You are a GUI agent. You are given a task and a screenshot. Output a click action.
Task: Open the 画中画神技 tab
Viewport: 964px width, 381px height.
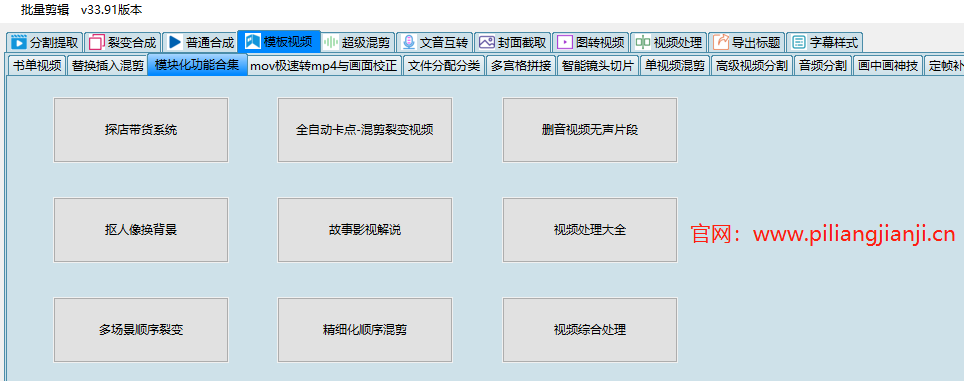pos(888,65)
